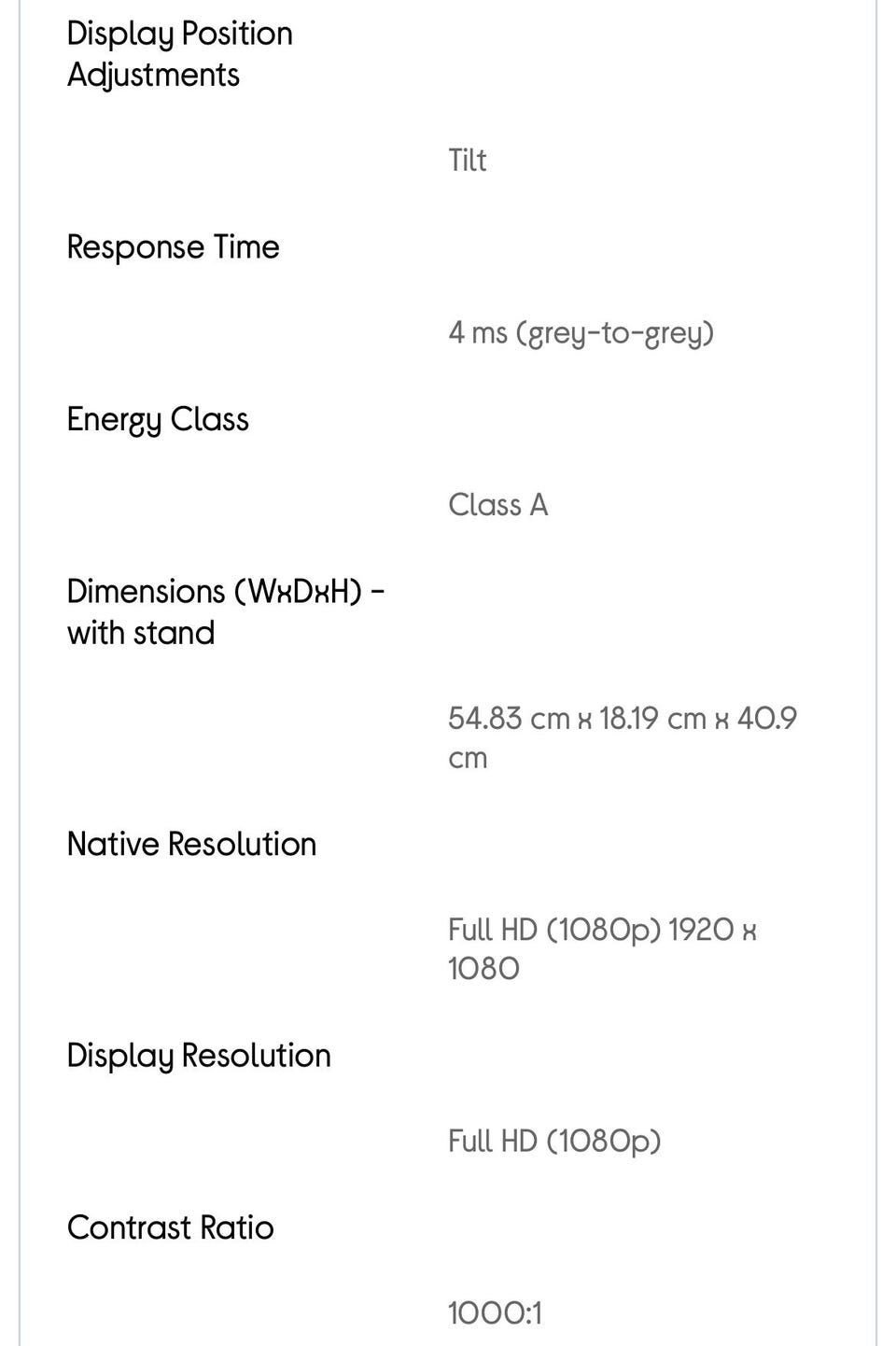
Task: Click the 18.19 cm depth figure
Action: tap(651, 719)
